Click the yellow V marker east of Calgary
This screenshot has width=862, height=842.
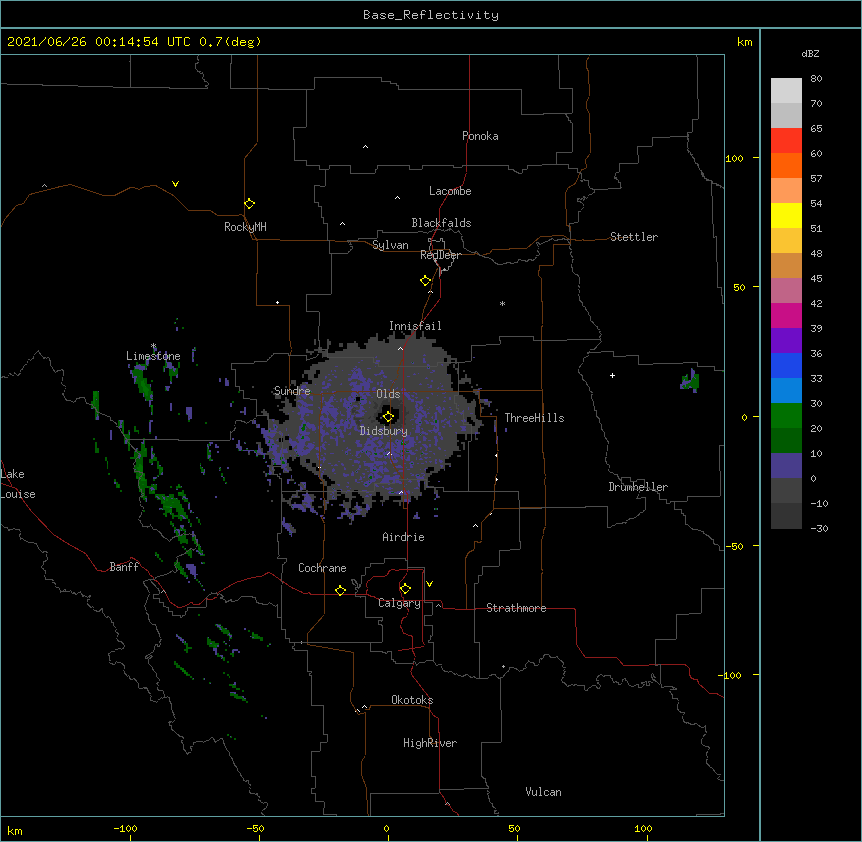pyautogui.click(x=429, y=584)
